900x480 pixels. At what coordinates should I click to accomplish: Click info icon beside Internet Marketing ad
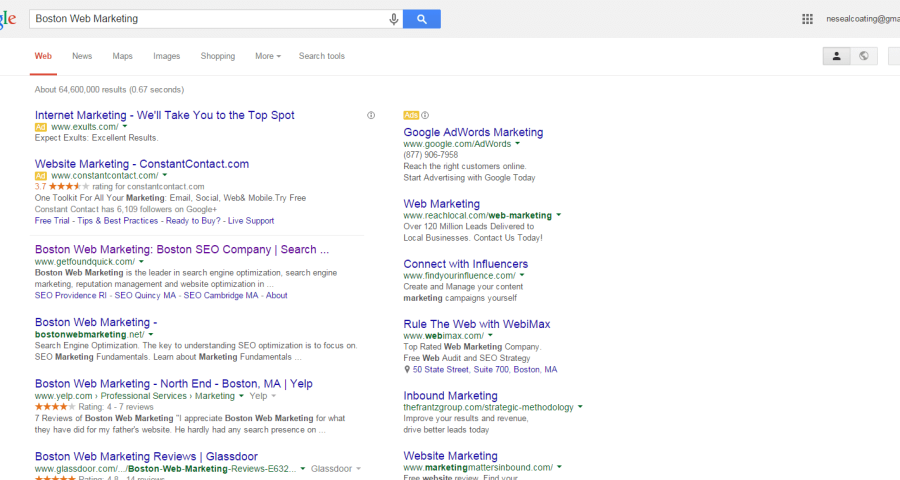click(x=371, y=115)
